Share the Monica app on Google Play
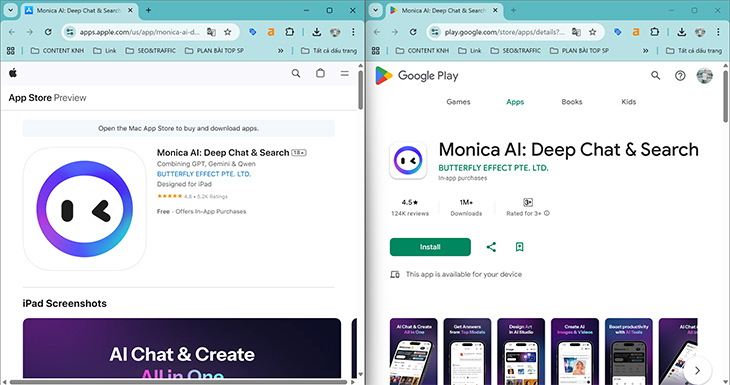The width and height of the screenshot is (730, 385). (491, 247)
